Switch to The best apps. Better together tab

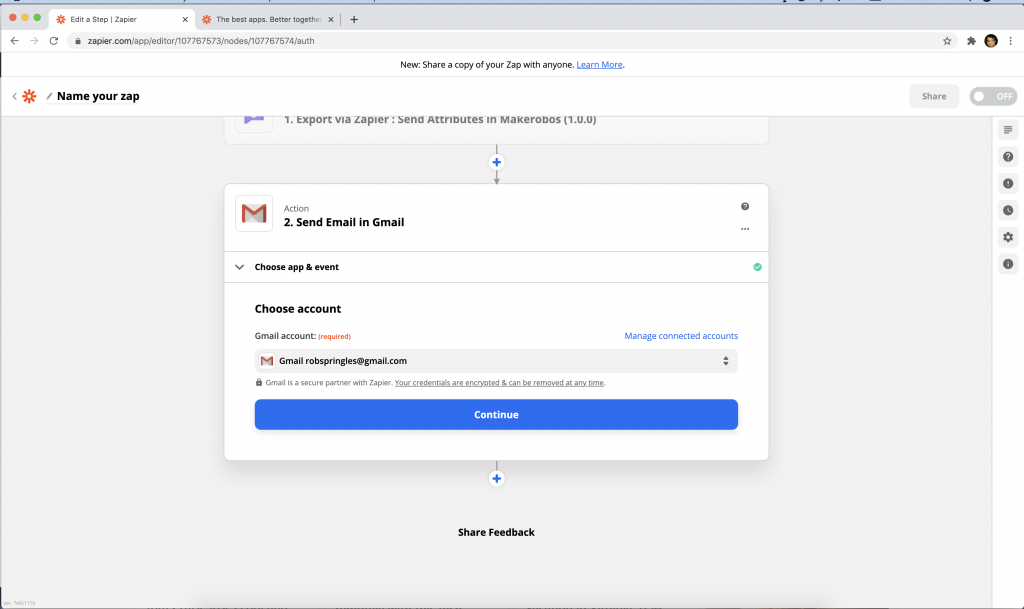point(268,20)
